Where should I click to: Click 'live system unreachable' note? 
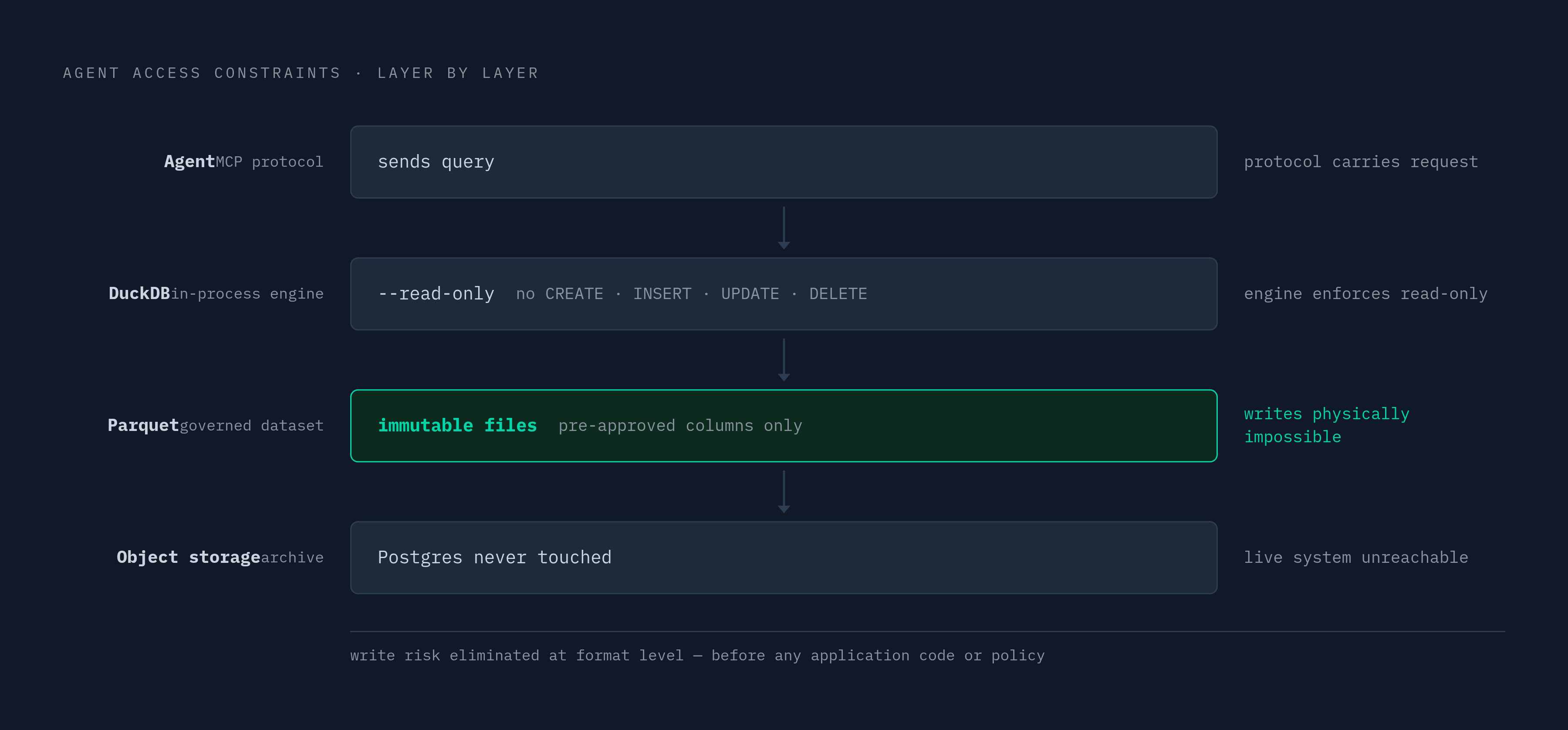1355,558
